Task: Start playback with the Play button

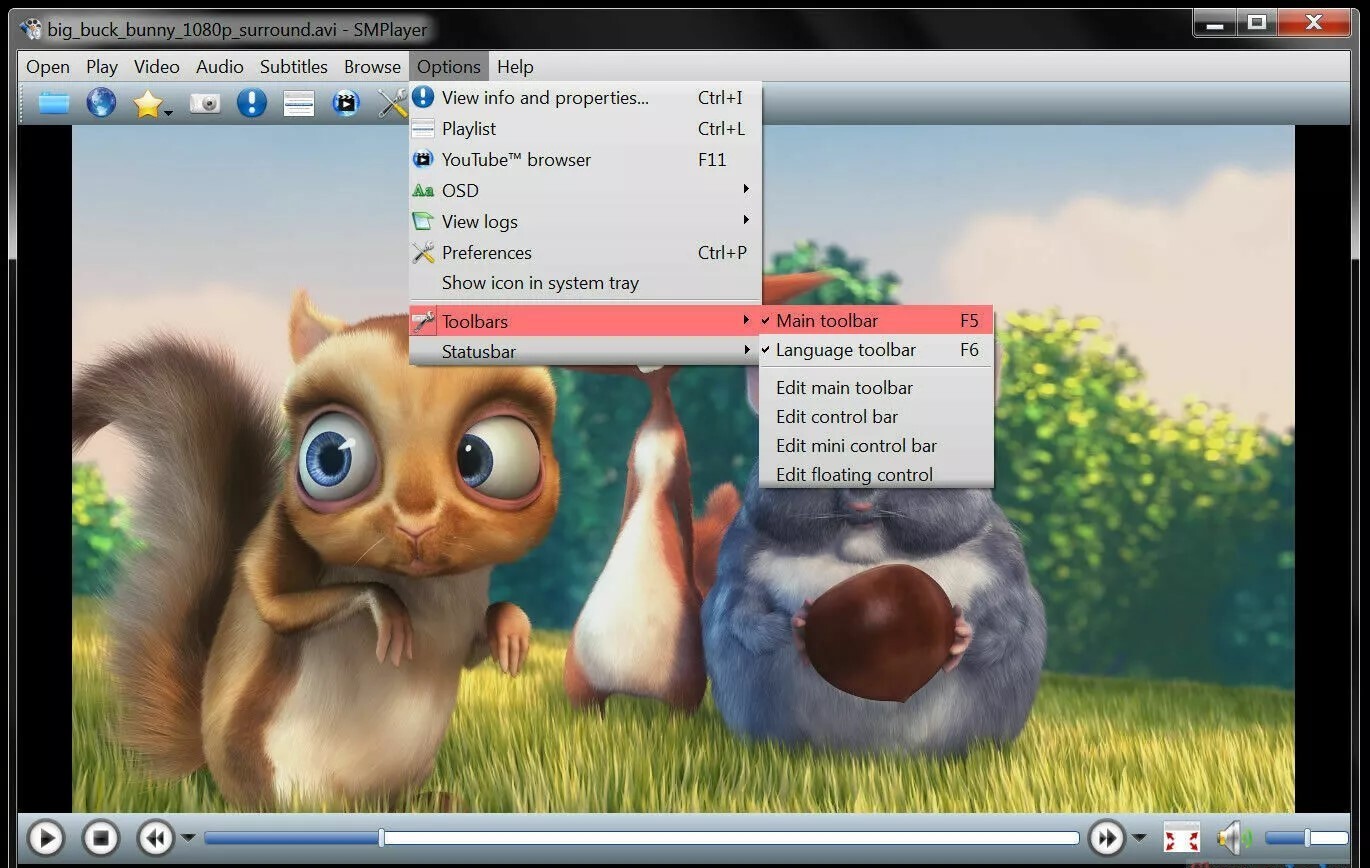Action: pos(45,838)
